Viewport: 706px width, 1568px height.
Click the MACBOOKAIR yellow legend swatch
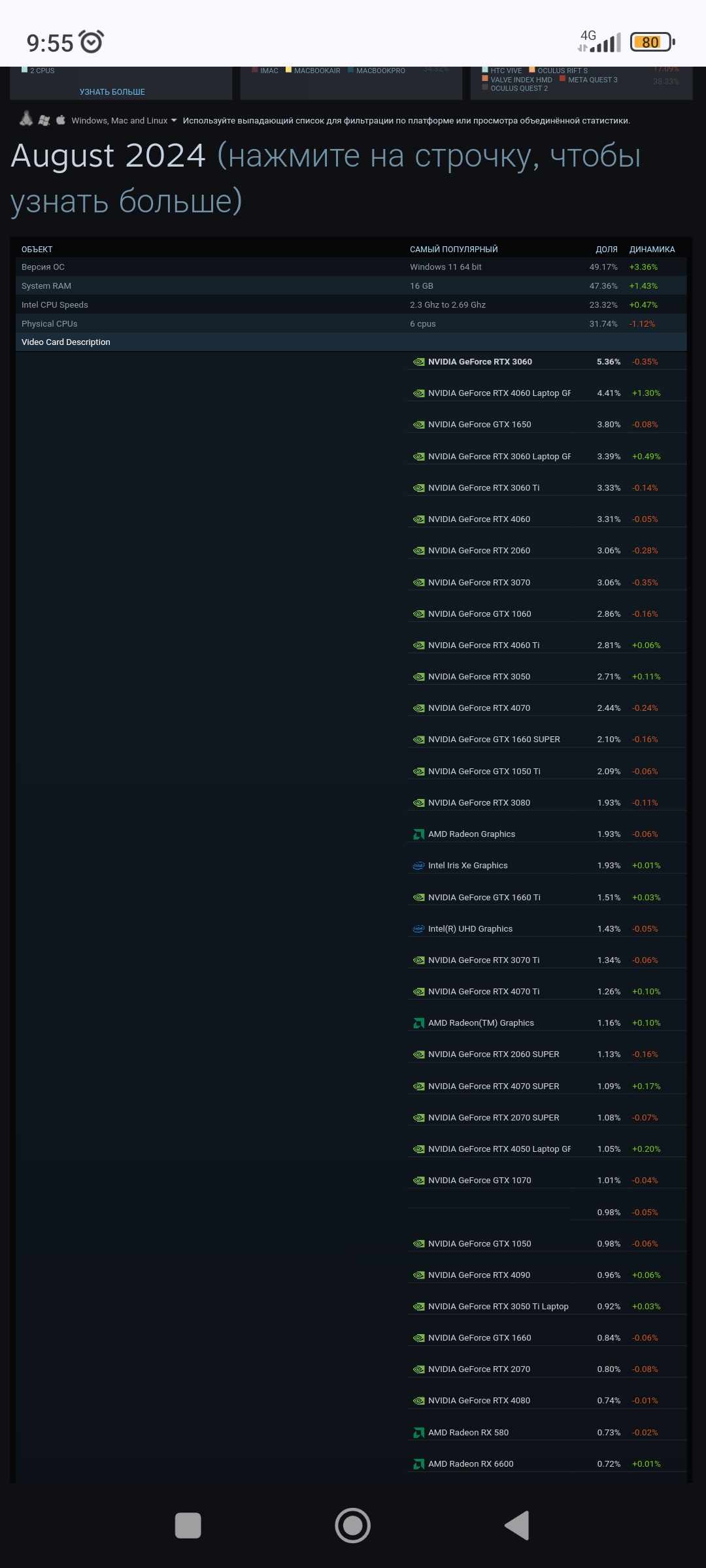click(288, 70)
